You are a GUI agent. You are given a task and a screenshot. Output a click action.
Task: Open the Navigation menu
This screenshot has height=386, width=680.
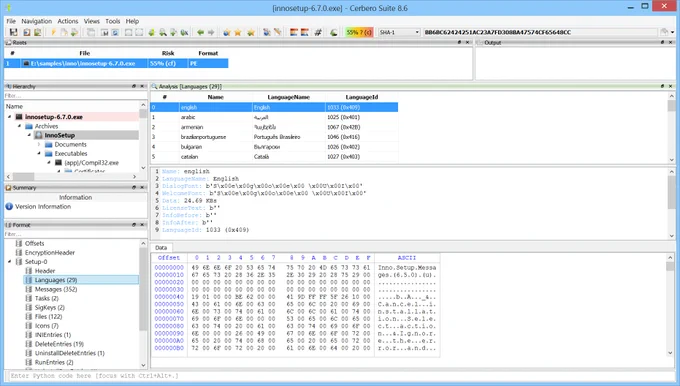tap(36, 21)
